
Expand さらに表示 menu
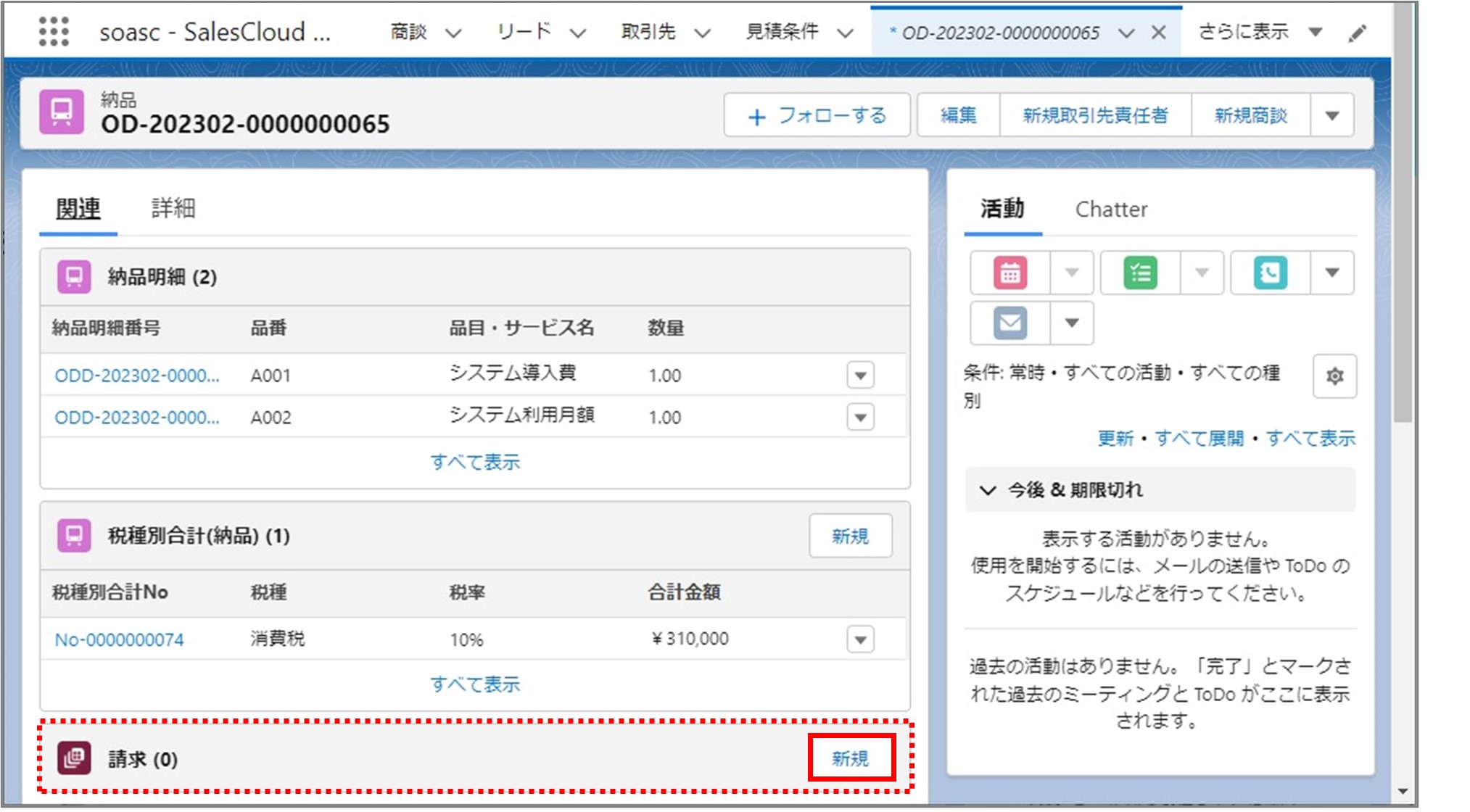[x=1260, y=32]
